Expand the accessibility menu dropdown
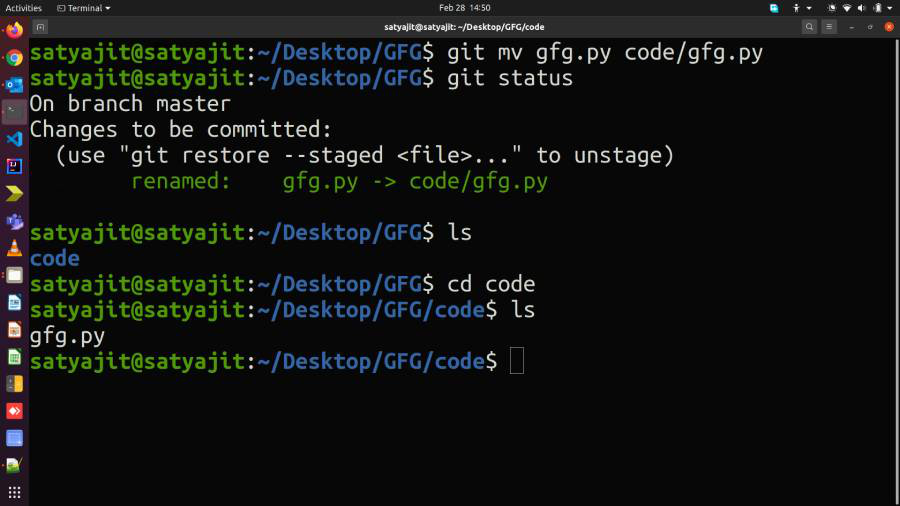This screenshot has width=900, height=506. [x=802, y=8]
